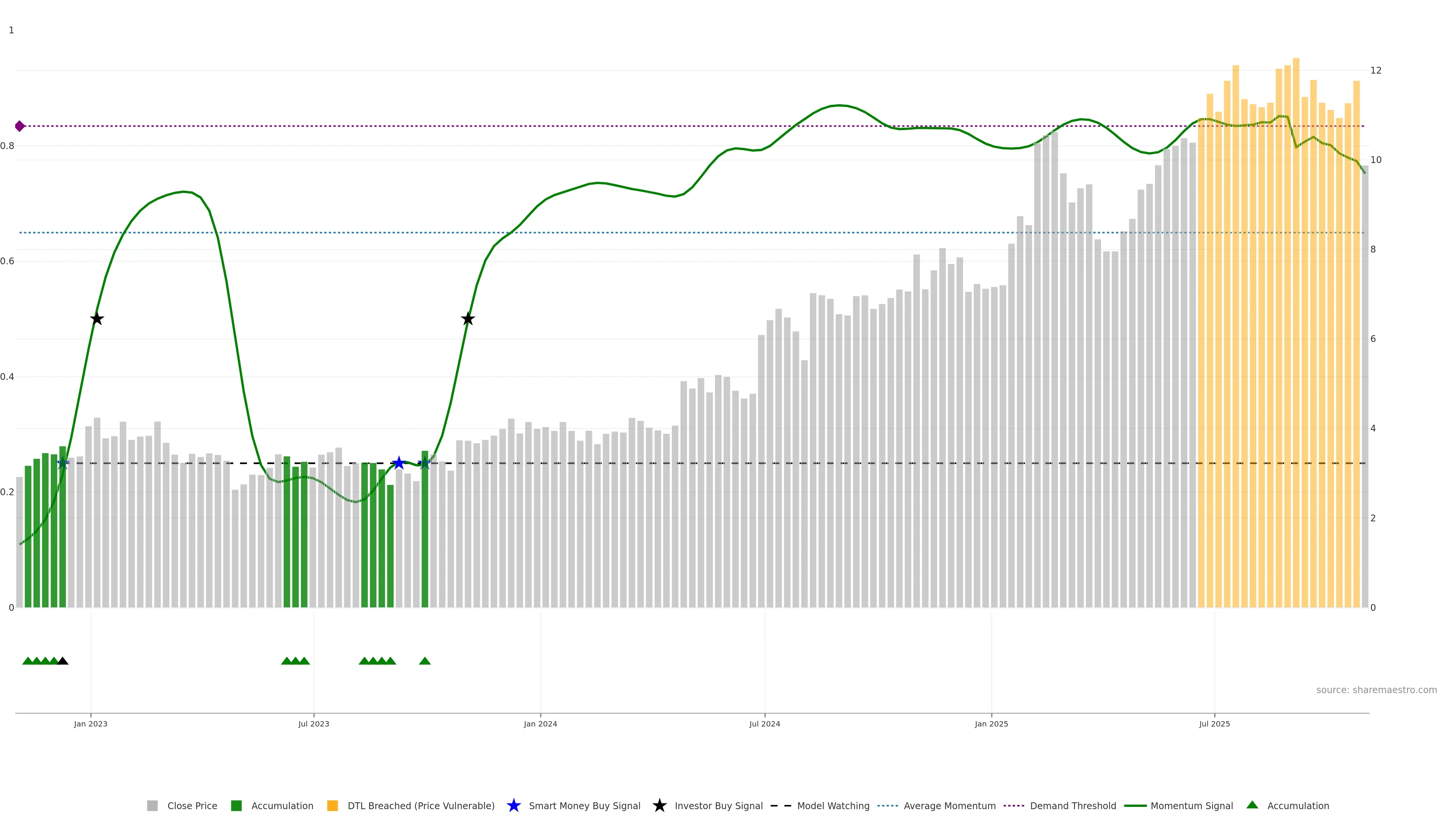Image resolution: width=1456 pixels, height=819 pixels.
Task: Click the purple Demand Threshold diamond marker
Action: [20, 126]
